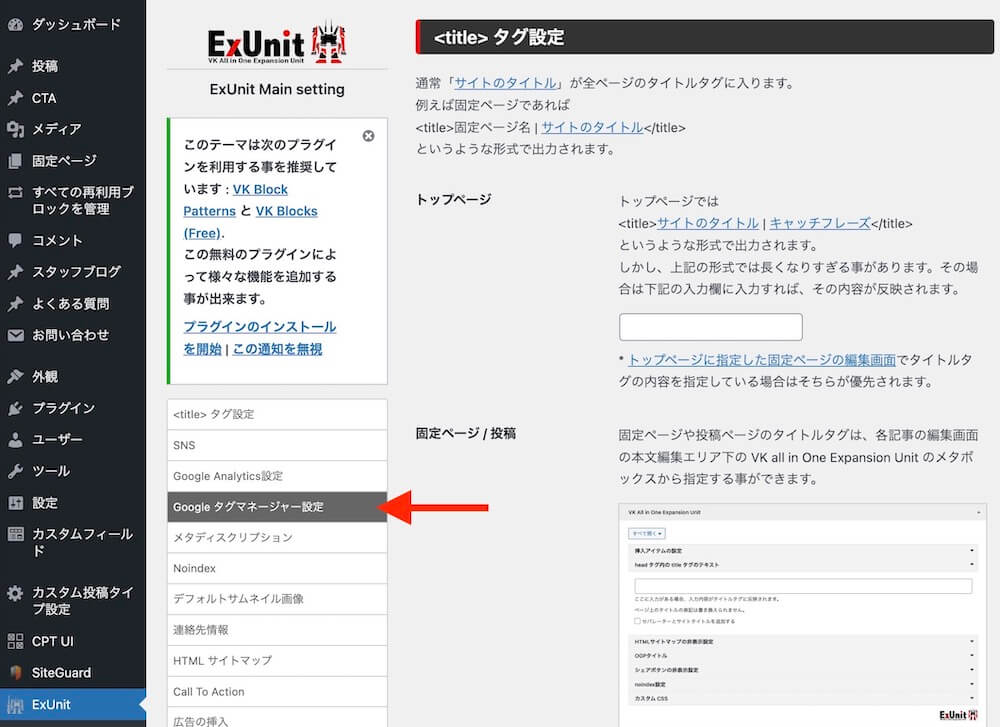Click the VK All in One metabox screenshot
Image resolution: width=1000 pixels, height=727 pixels.
click(802, 615)
